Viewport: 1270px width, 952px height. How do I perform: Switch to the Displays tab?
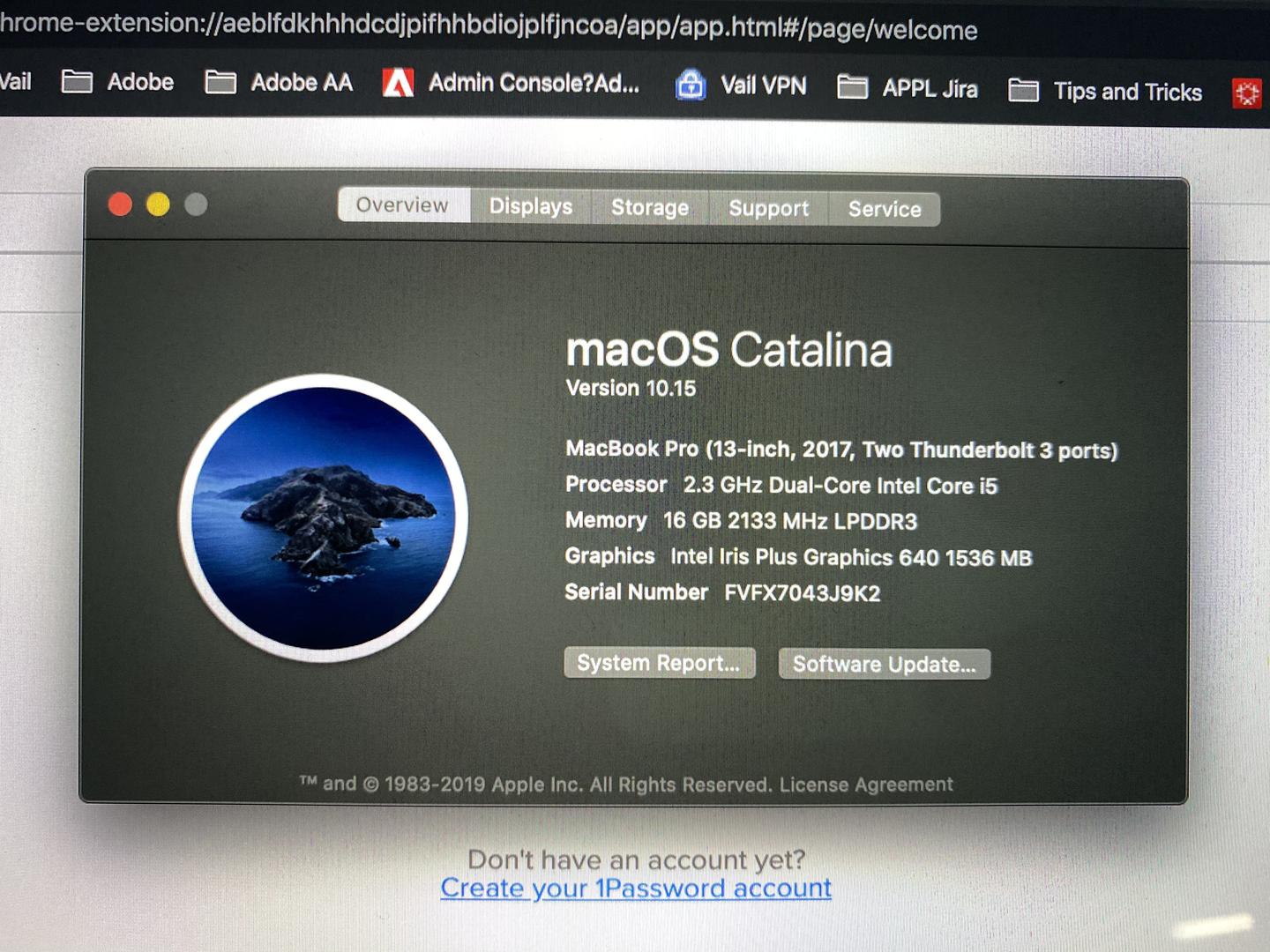tap(531, 206)
